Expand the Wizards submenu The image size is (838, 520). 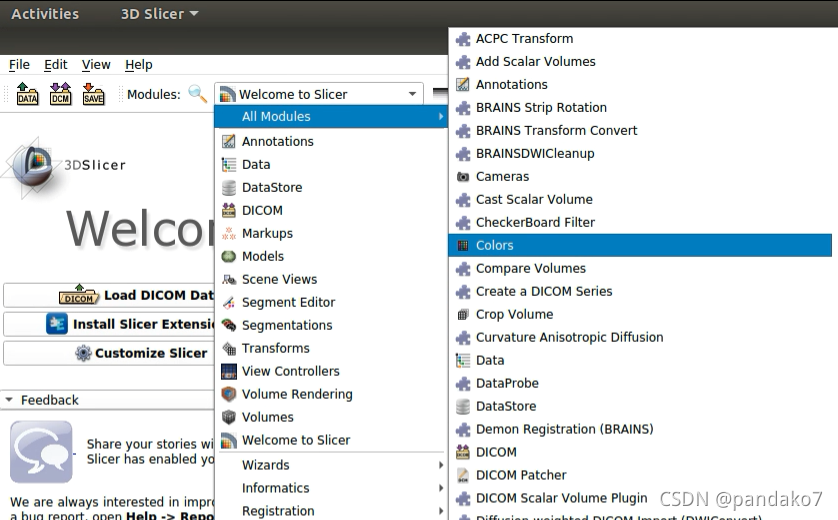(x=331, y=465)
